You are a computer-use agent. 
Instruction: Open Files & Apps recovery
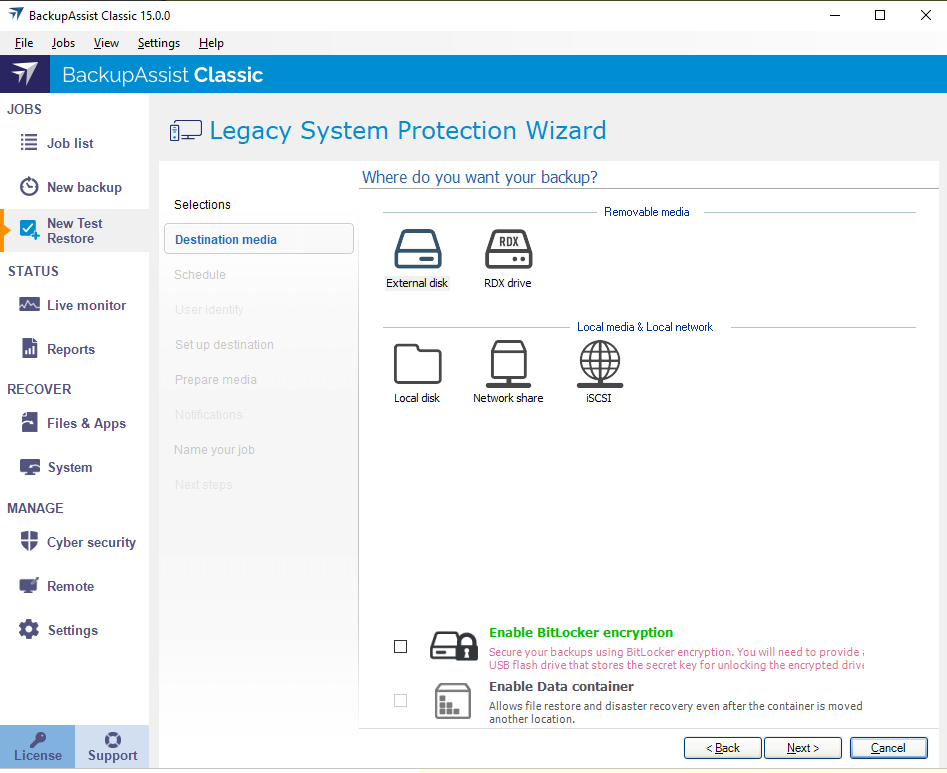pyautogui.click(x=86, y=423)
